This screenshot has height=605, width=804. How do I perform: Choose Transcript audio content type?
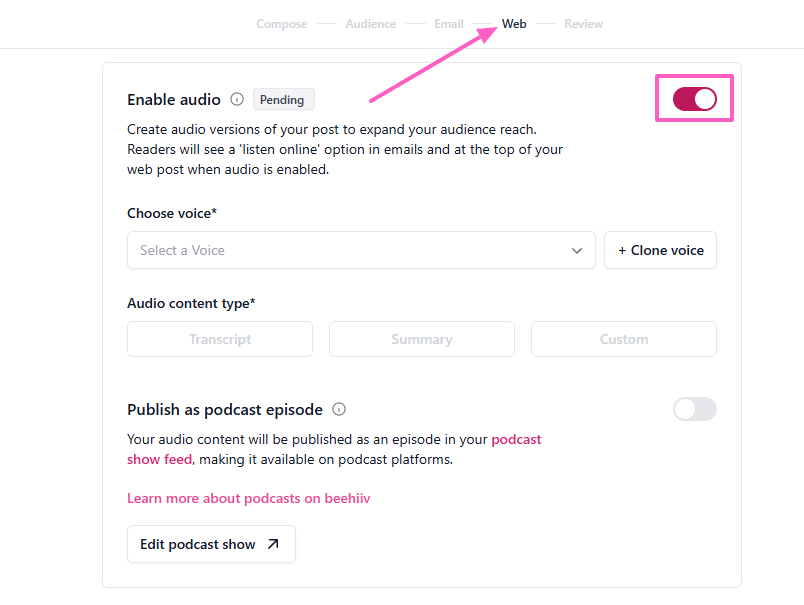(x=220, y=339)
